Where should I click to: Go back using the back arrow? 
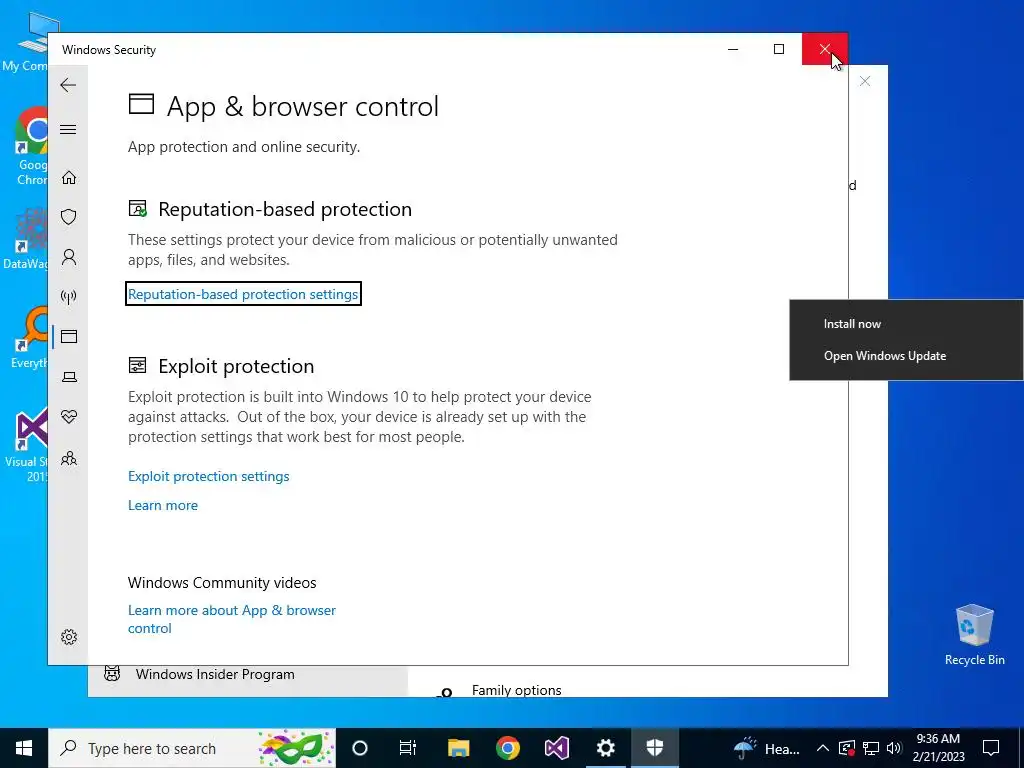pyautogui.click(x=68, y=85)
